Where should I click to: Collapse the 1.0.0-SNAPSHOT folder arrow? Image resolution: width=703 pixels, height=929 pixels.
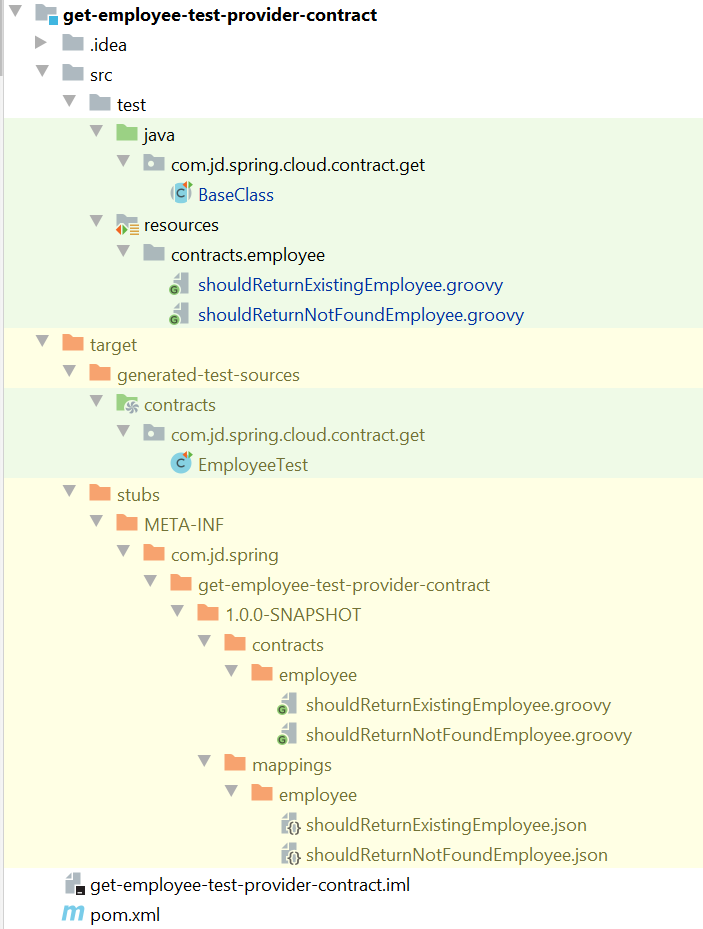[178, 611]
